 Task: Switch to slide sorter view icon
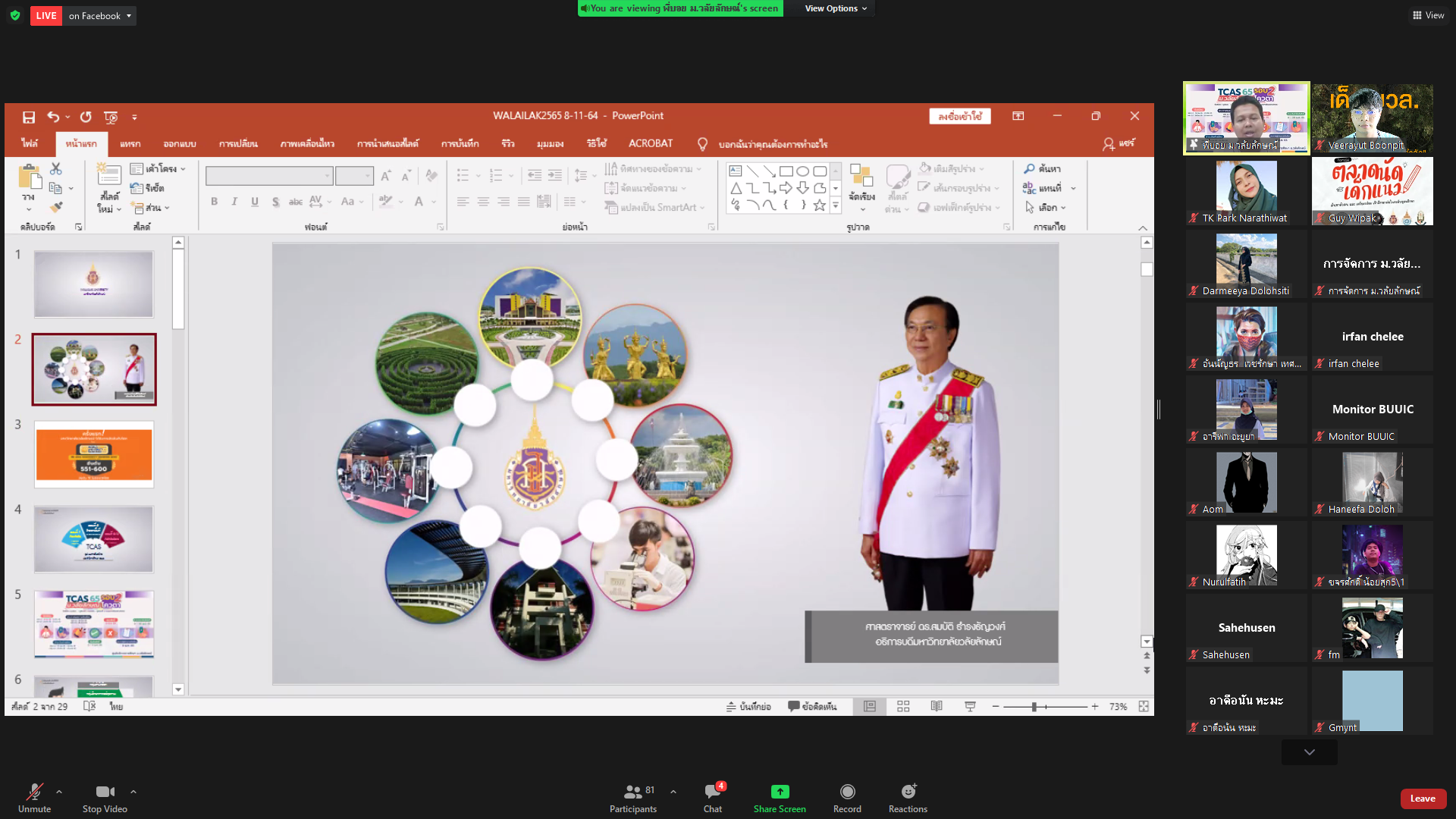[x=903, y=706]
